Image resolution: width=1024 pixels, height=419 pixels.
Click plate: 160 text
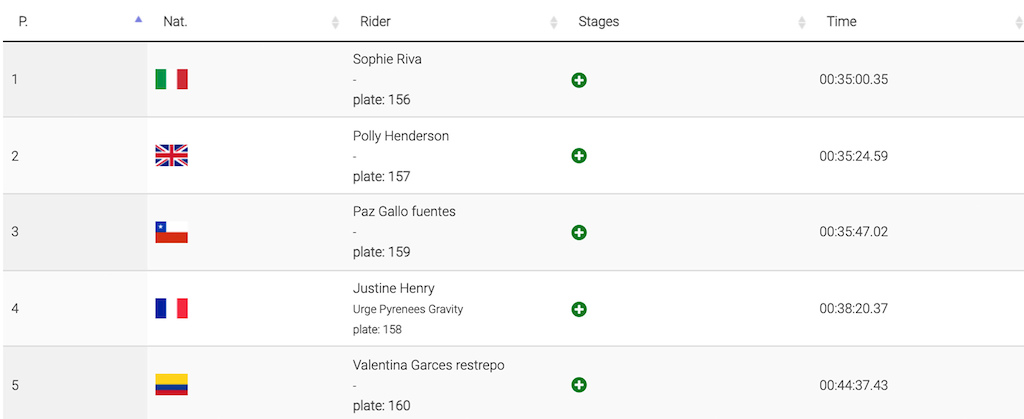pyautogui.click(x=381, y=406)
